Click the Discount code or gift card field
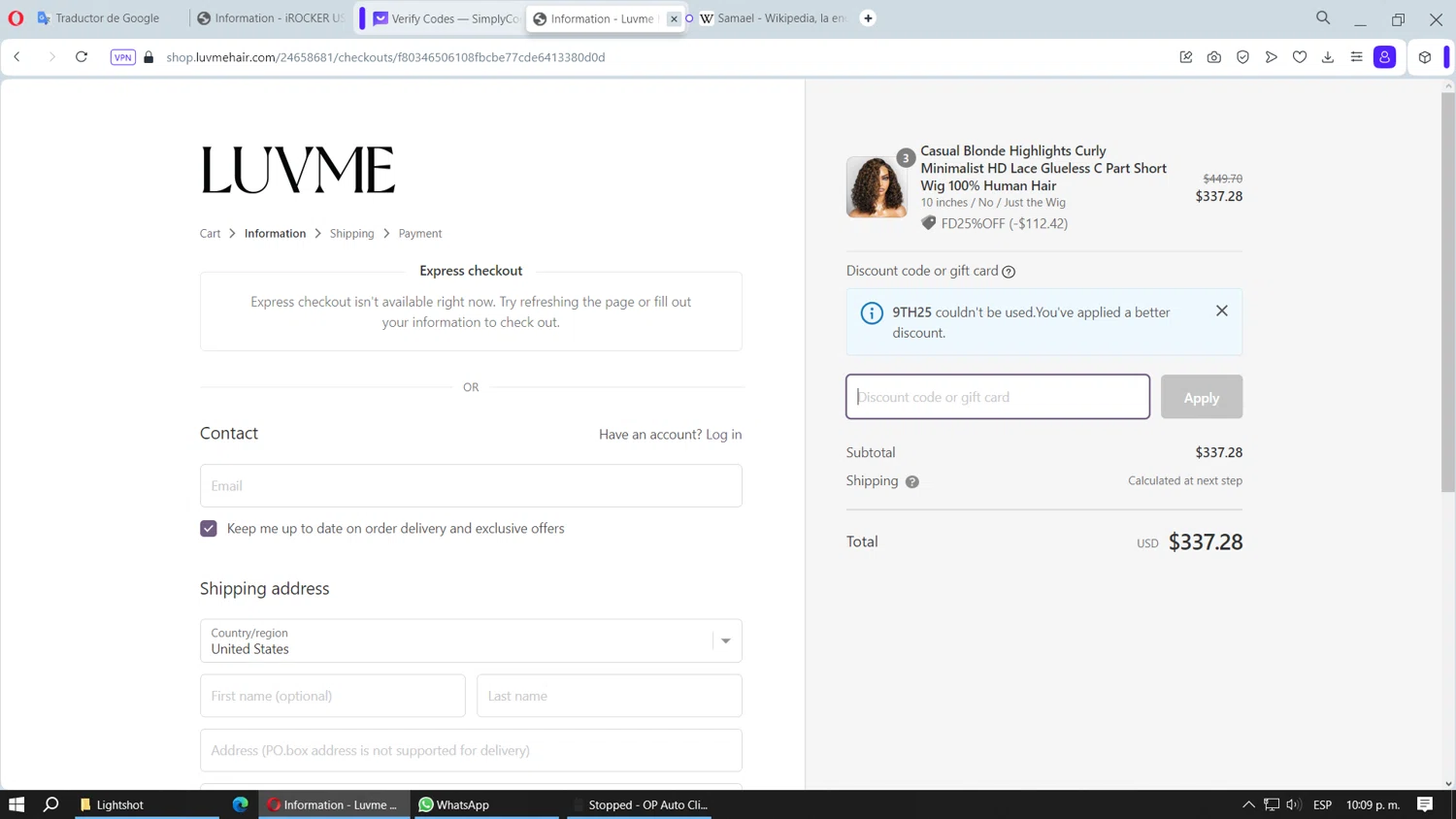Viewport: 1456px width, 819px height. (998, 397)
